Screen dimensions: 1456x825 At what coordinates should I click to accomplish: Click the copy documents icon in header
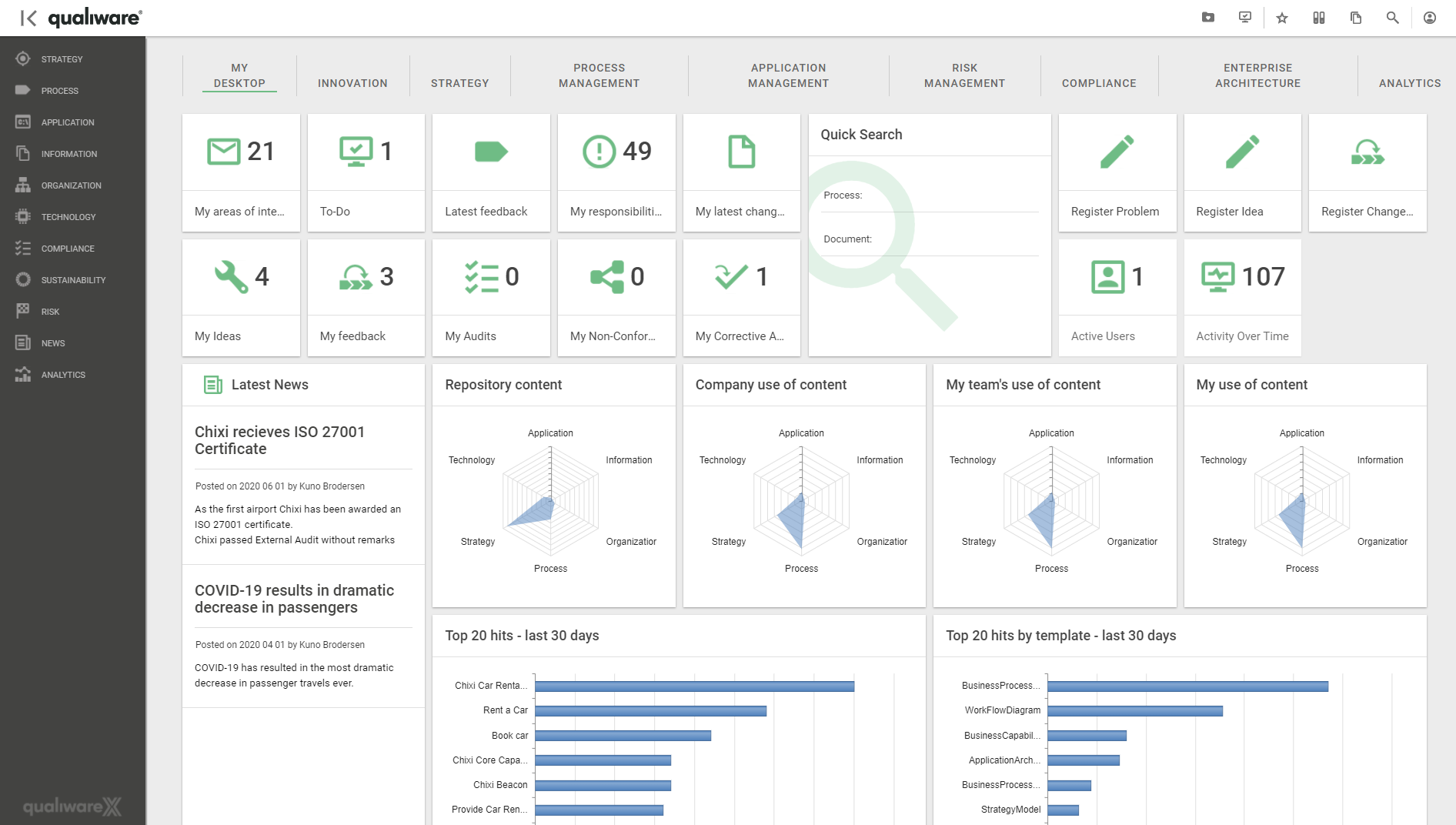(1356, 18)
